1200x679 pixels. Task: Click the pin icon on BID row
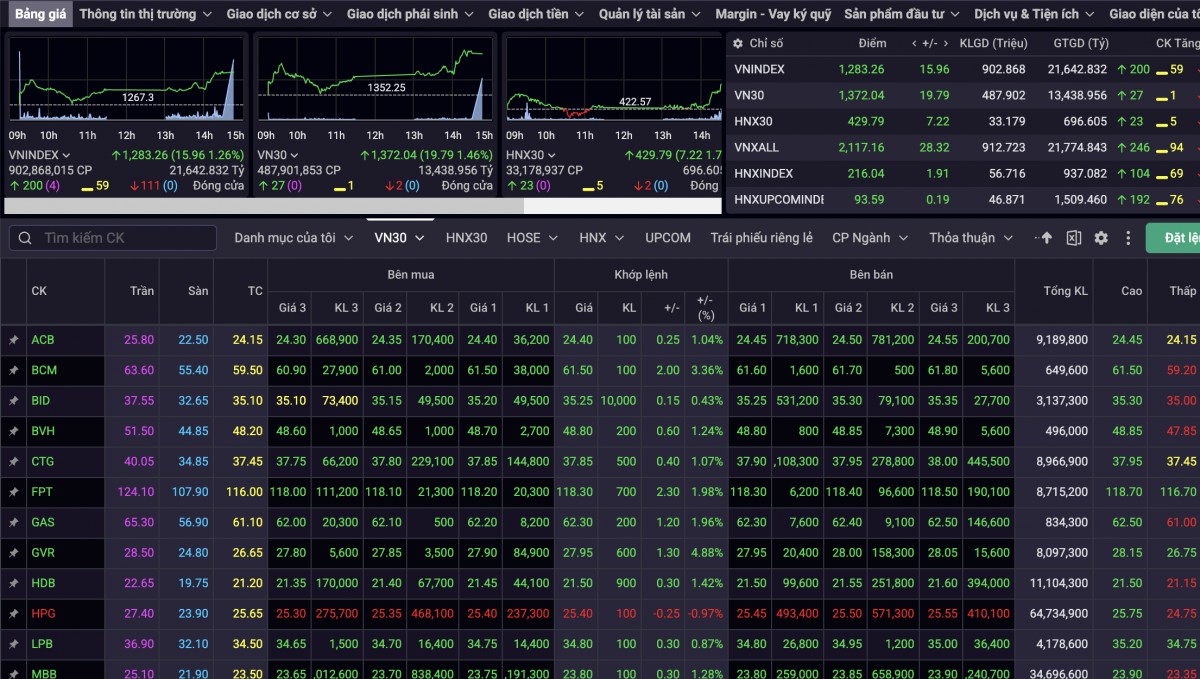pos(14,401)
